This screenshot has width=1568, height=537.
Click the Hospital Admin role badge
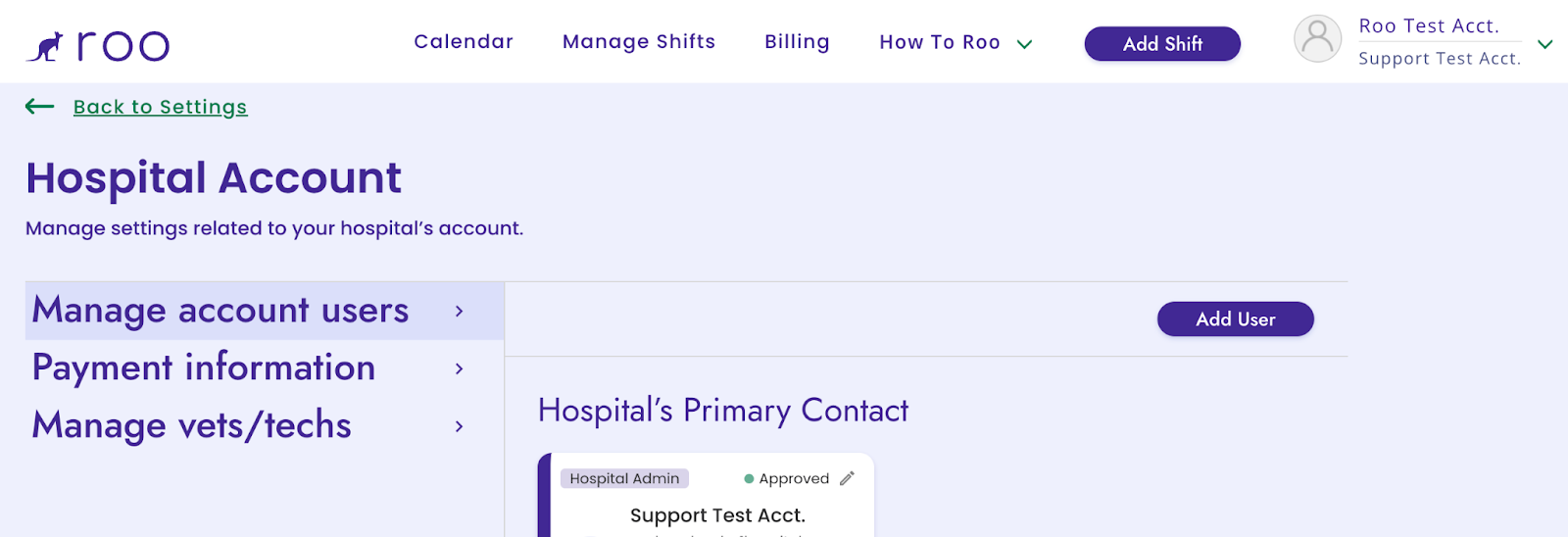click(624, 478)
